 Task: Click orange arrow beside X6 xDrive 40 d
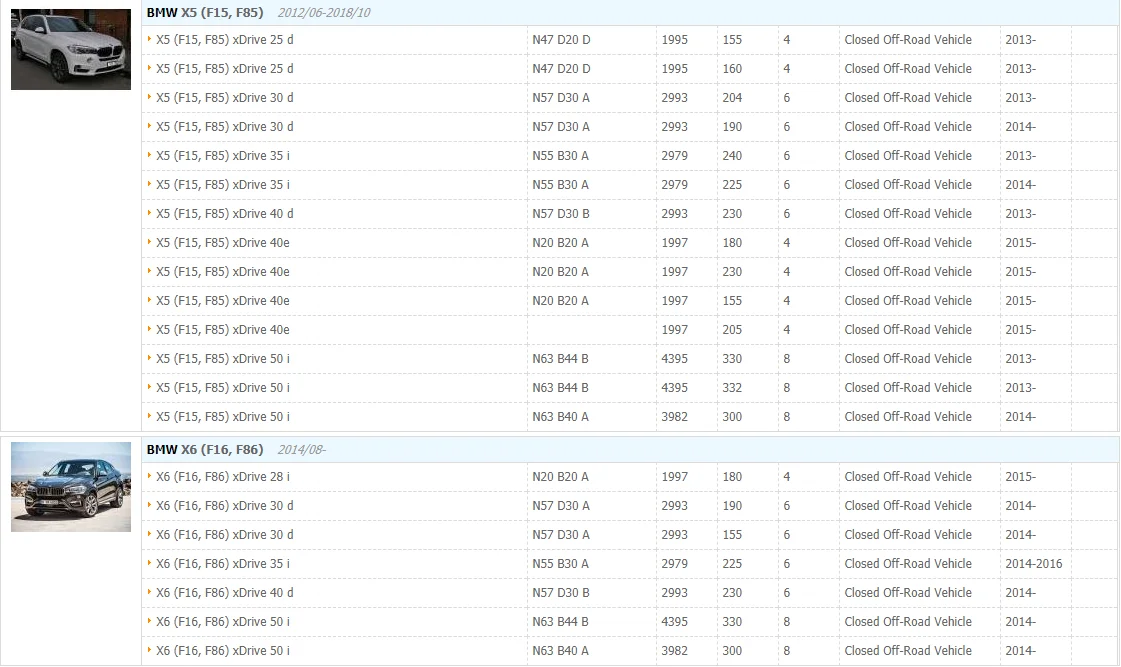coord(149,592)
